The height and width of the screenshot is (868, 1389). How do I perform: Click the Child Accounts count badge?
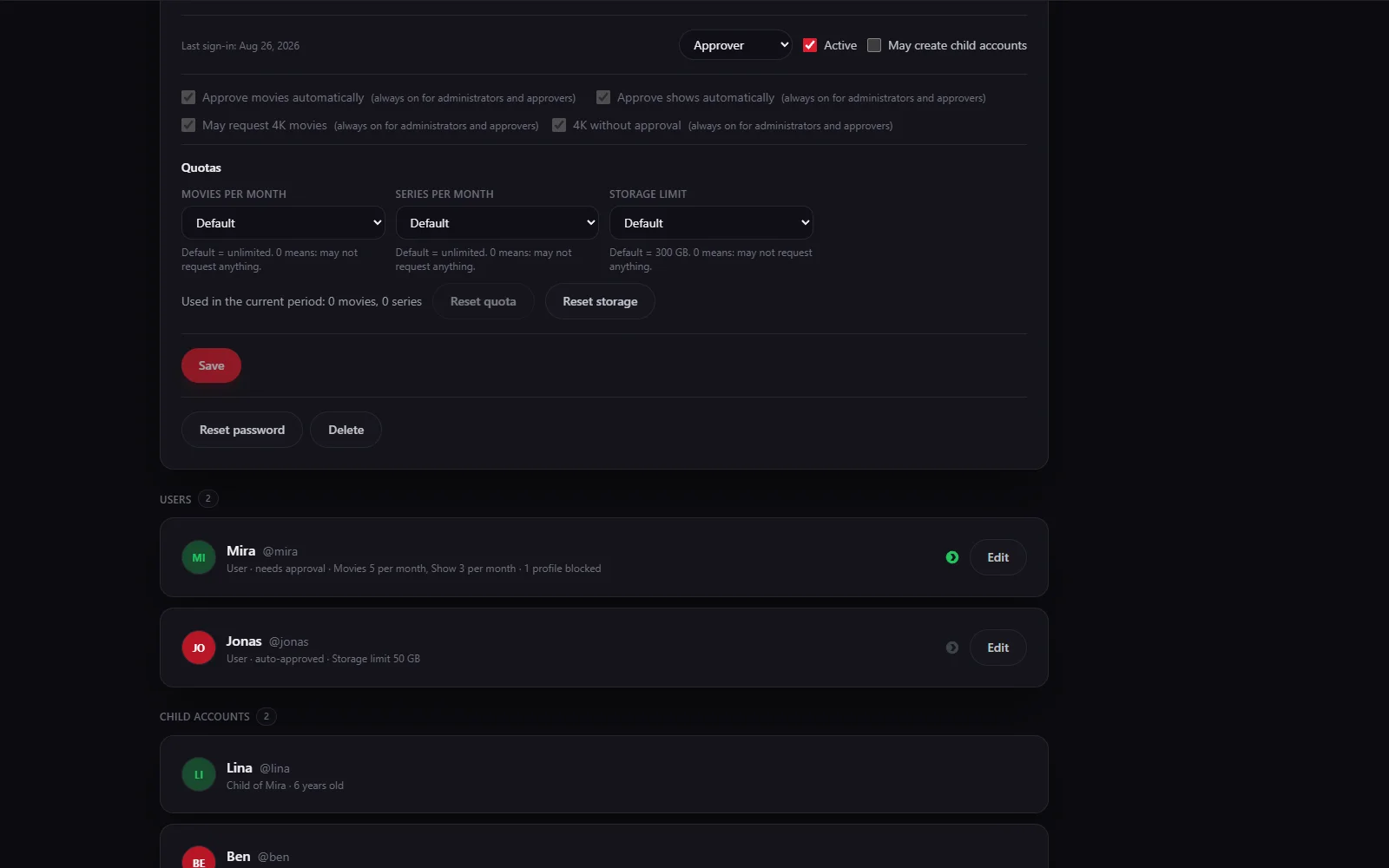[x=267, y=716]
